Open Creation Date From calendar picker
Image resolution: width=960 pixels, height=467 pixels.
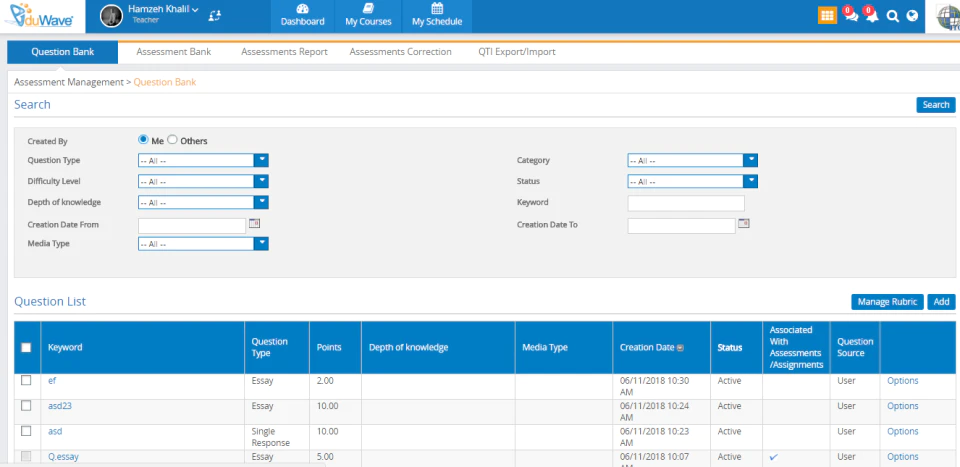coord(254,223)
